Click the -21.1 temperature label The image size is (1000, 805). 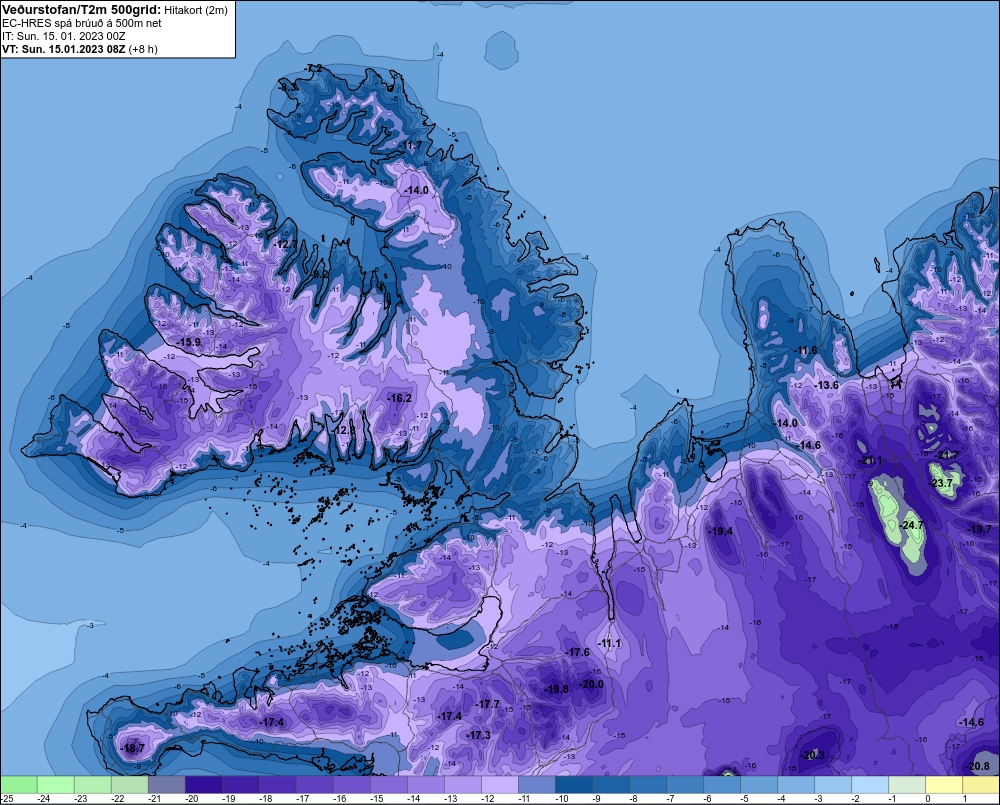[871, 460]
